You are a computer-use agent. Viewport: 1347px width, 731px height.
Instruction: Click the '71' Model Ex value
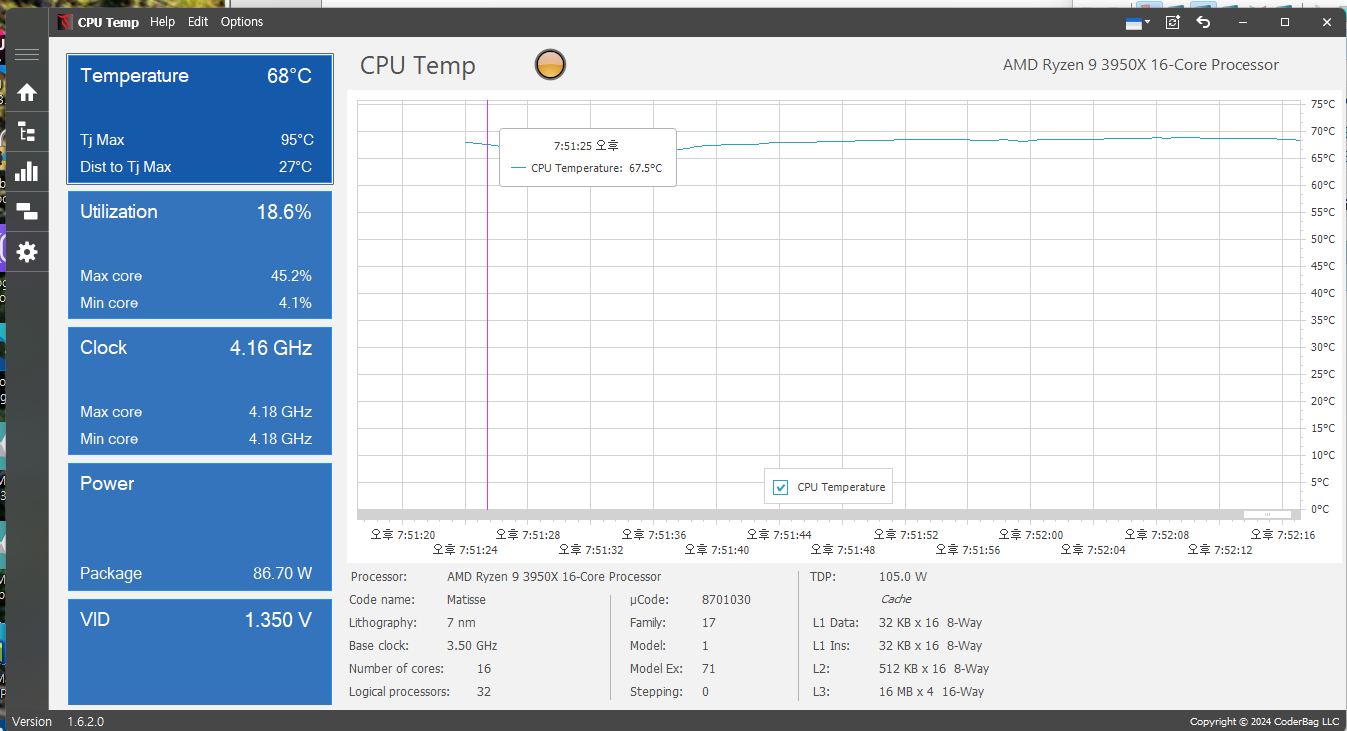pos(709,669)
